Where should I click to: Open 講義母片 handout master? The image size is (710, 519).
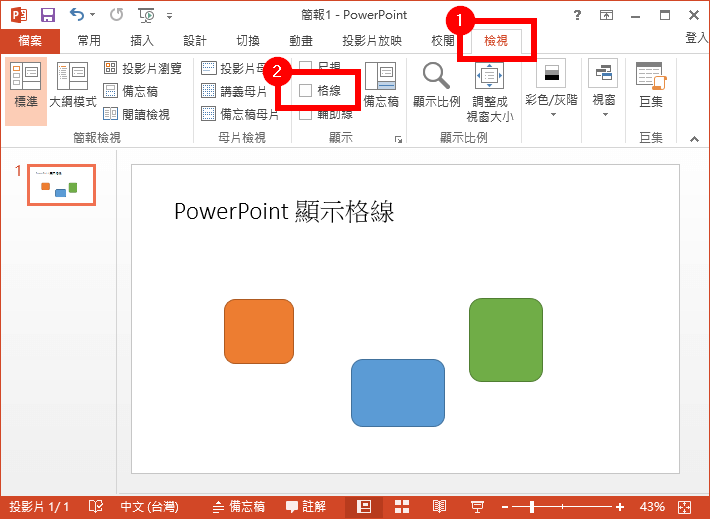(235, 91)
